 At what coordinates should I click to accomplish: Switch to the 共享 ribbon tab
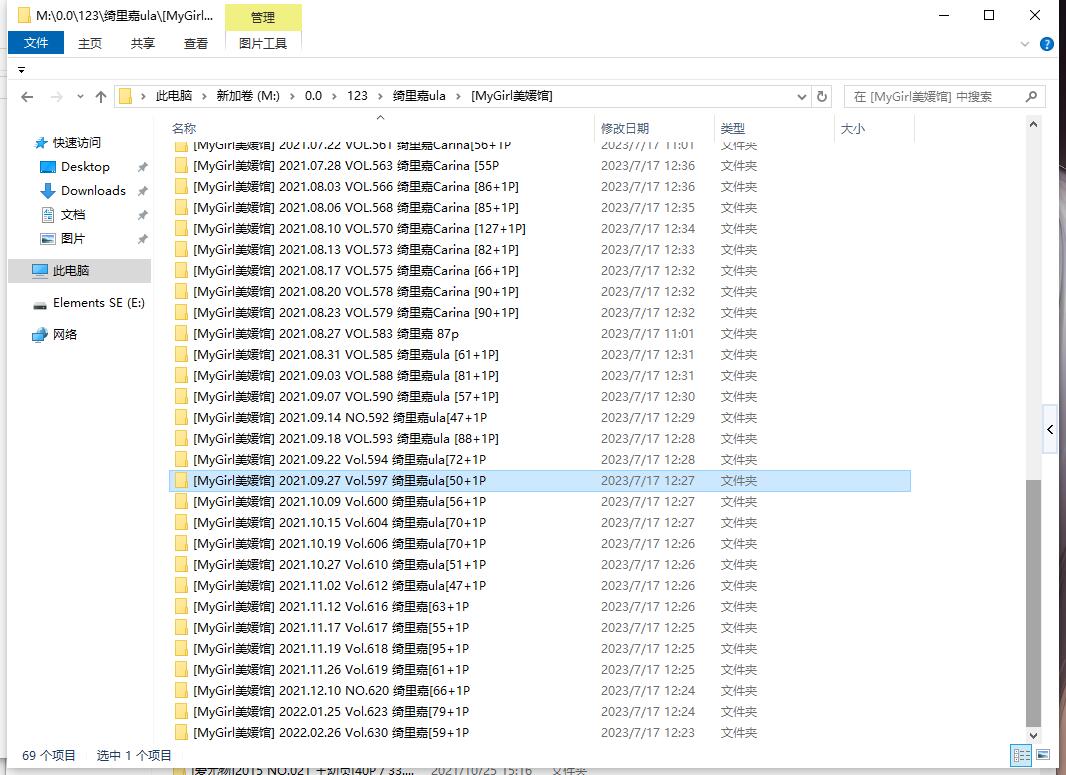[x=143, y=44]
